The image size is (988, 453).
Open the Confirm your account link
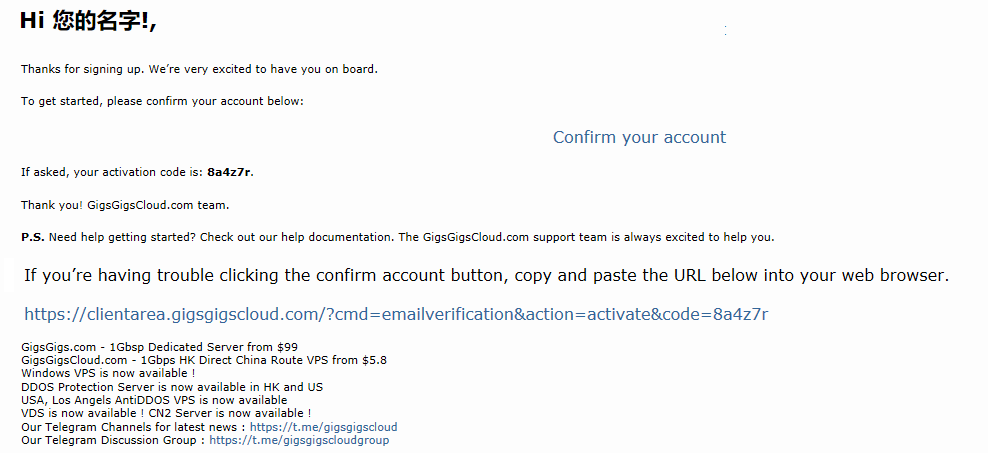tap(639, 137)
